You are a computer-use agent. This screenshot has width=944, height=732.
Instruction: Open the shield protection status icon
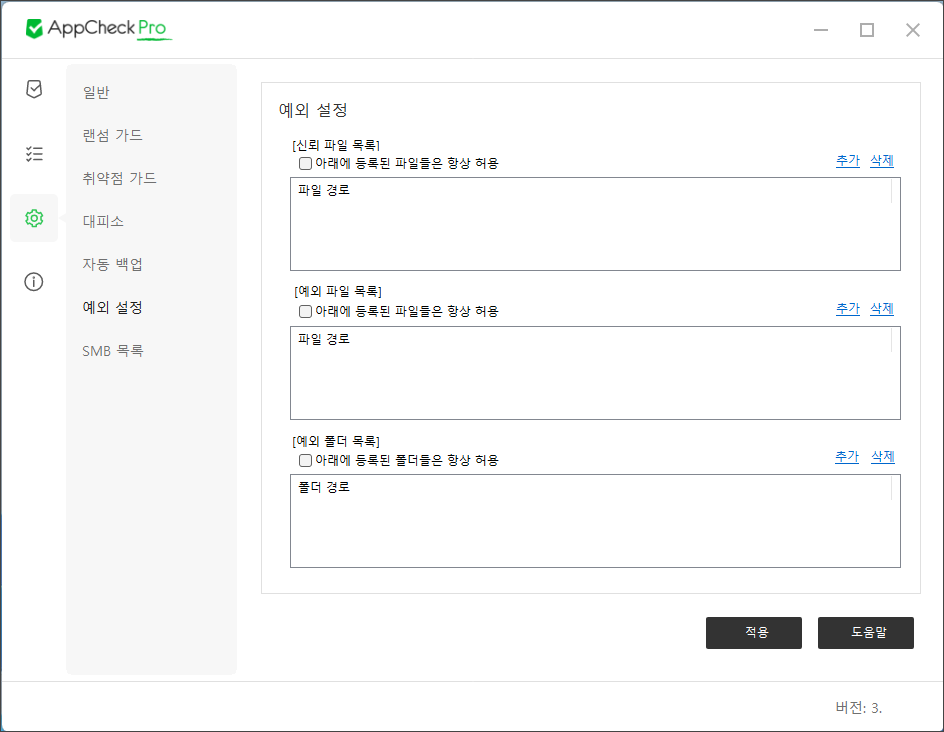[34, 89]
